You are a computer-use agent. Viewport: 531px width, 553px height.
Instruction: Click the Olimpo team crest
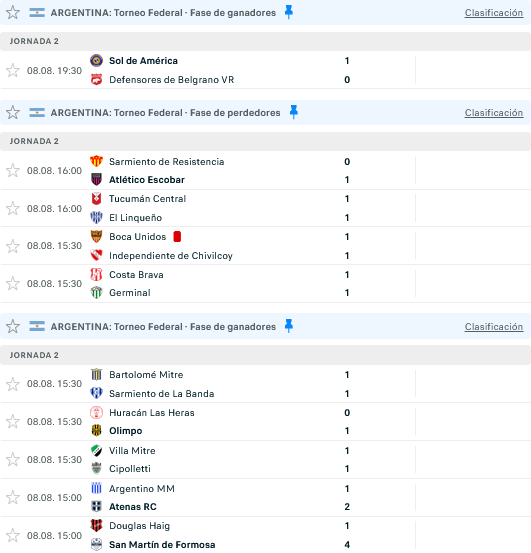(96, 431)
